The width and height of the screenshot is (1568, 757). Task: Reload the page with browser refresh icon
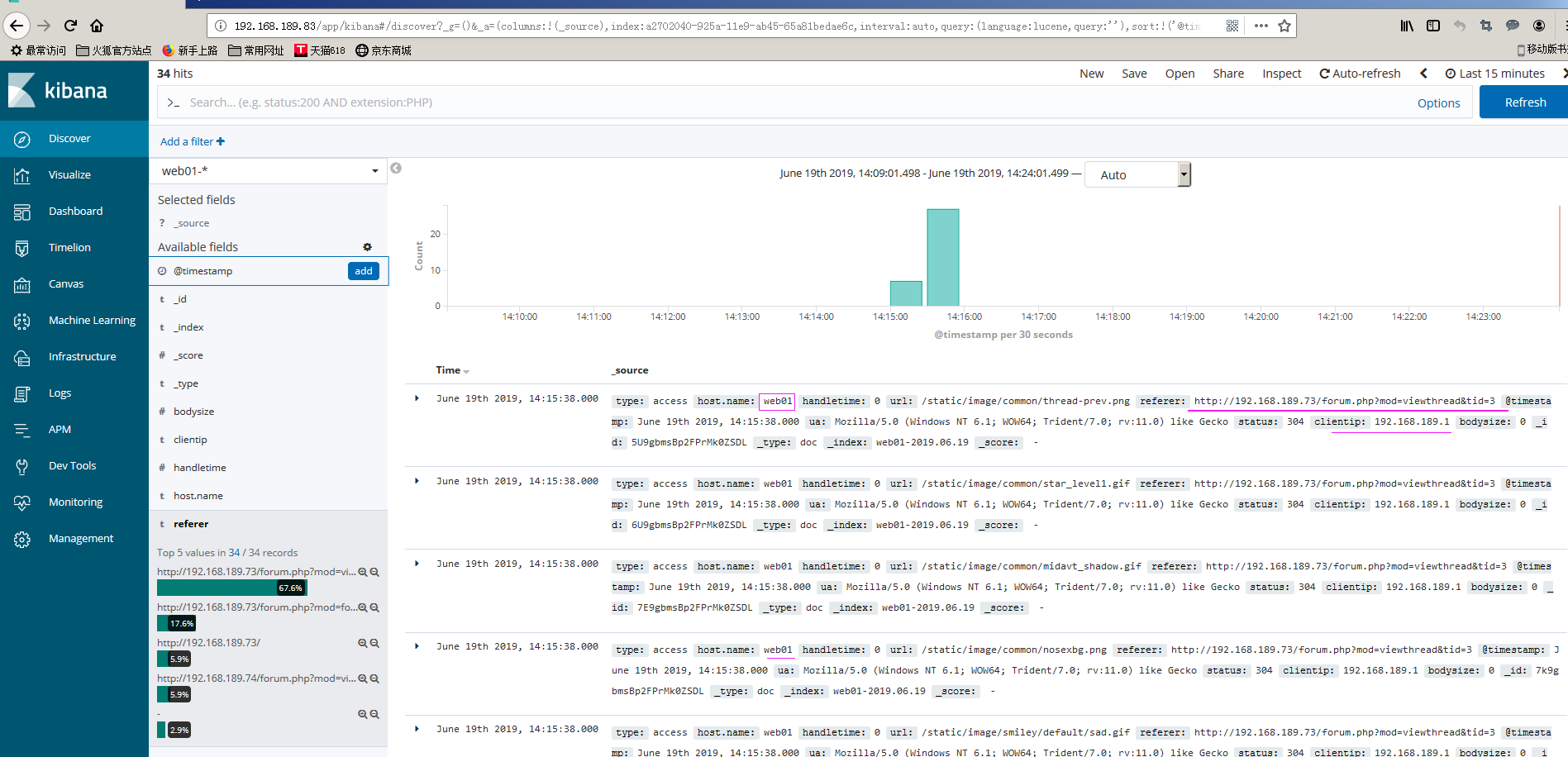pos(70,26)
